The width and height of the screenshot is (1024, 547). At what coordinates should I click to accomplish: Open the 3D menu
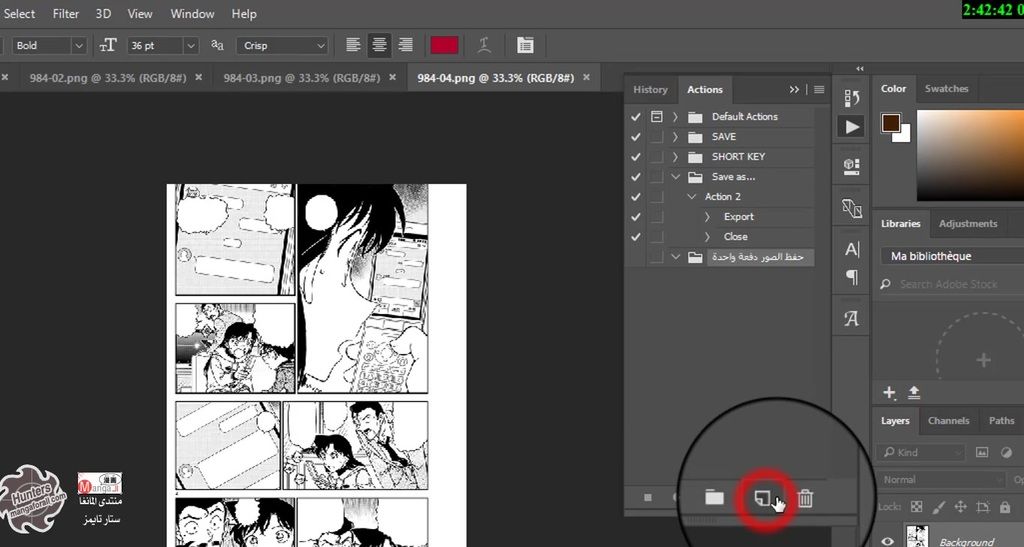pos(103,14)
